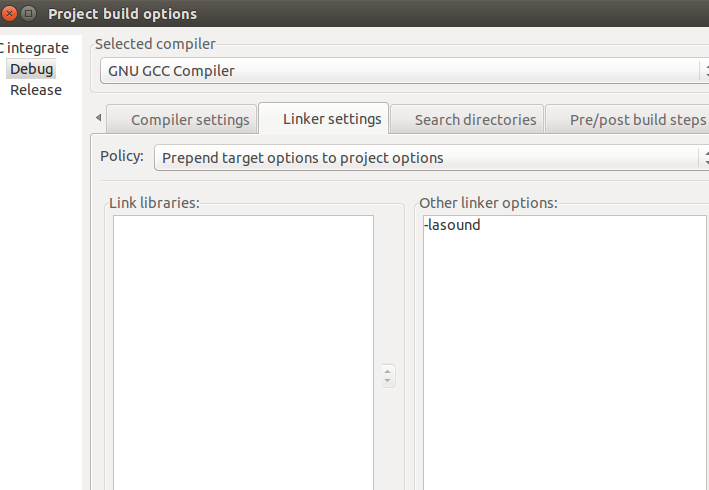Image resolution: width=709 pixels, height=490 pixels.
Task: Click inside the Link libraries list box
Action: tap(243, 353)
